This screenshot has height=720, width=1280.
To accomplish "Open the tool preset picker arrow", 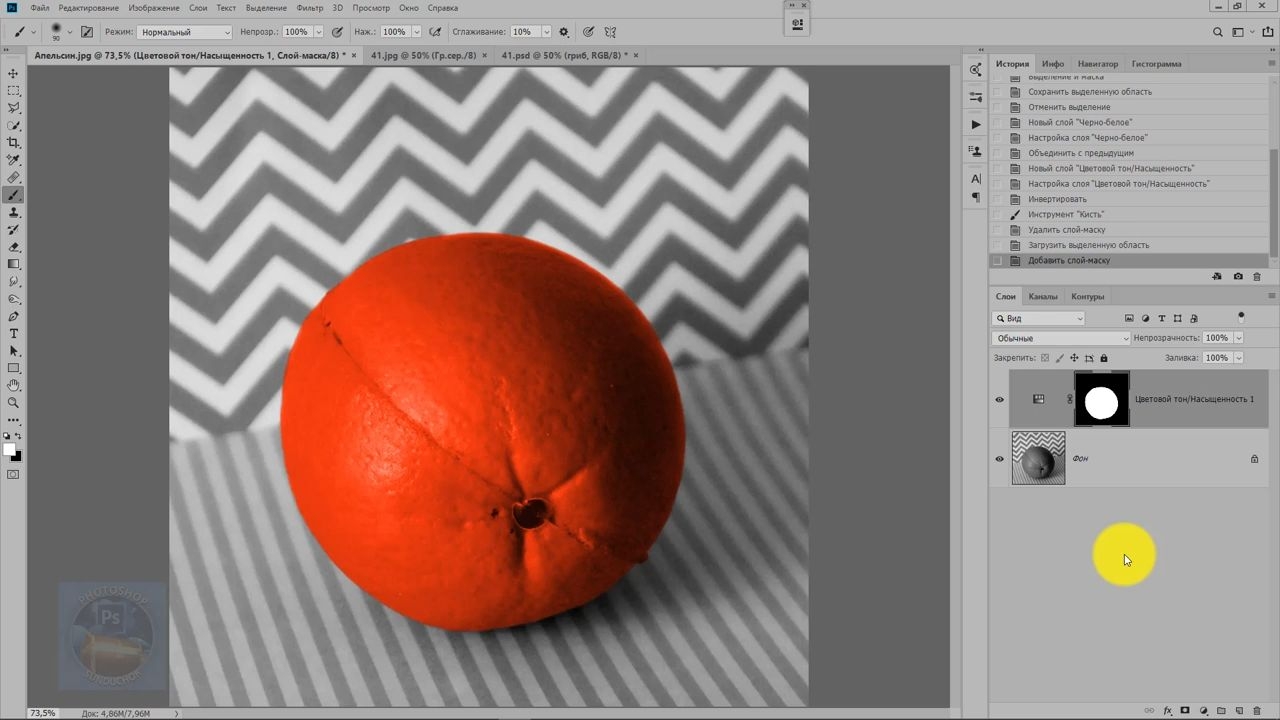I will (34, 32).
